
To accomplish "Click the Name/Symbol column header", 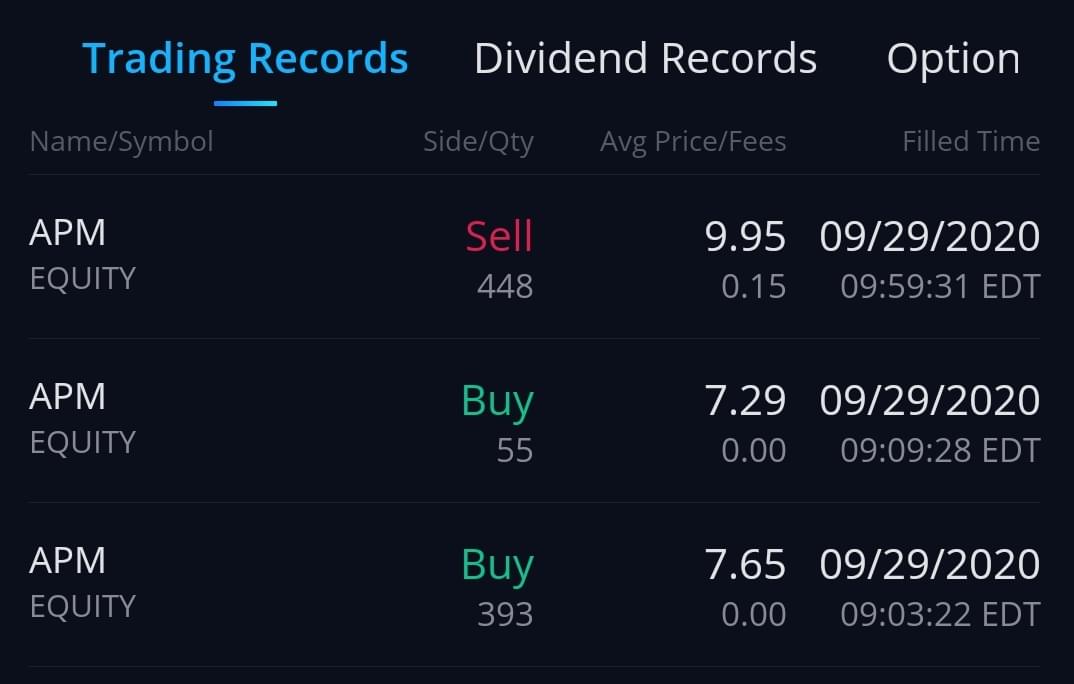I will (x=122, y=142).
